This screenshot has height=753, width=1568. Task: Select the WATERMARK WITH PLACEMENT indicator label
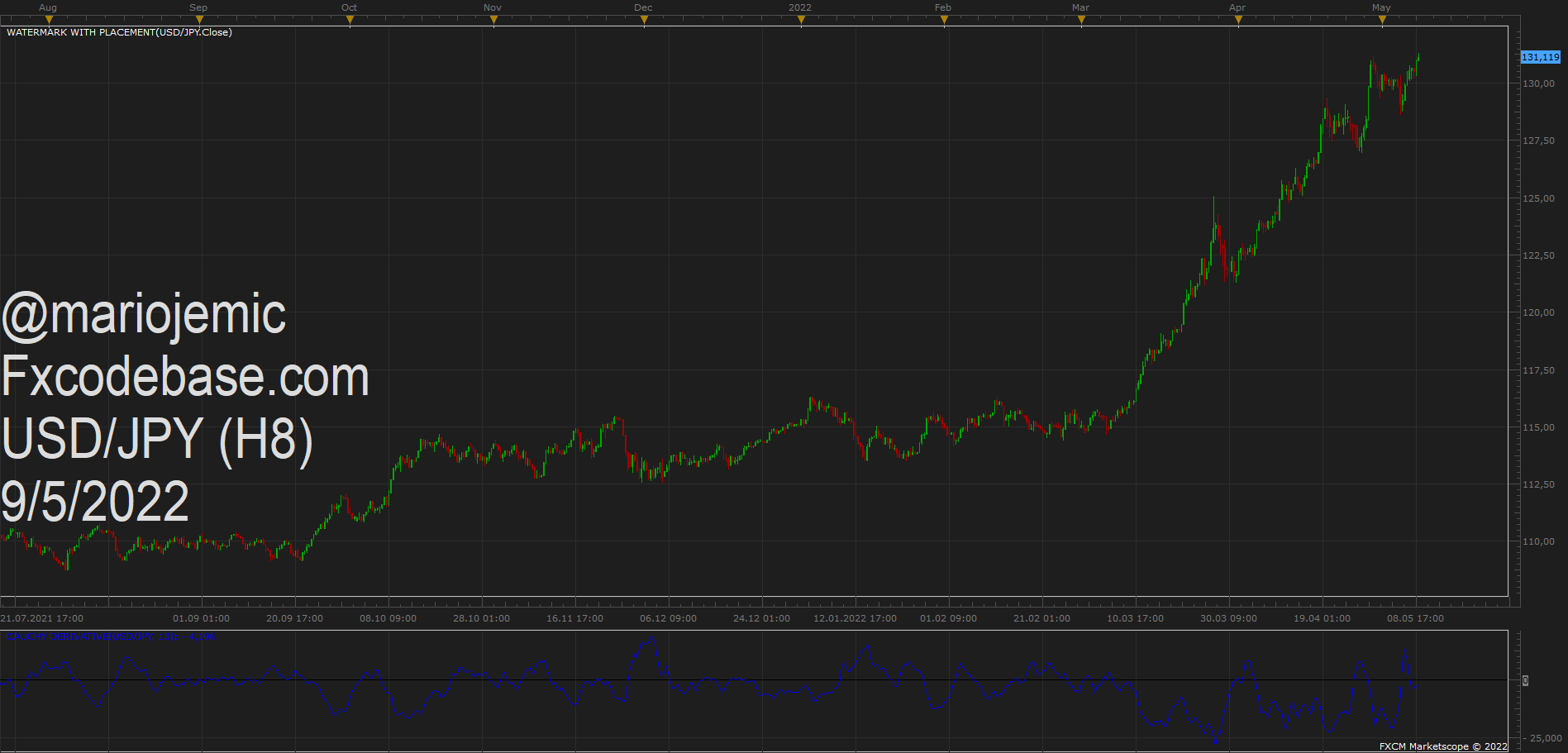[x=119, y=32]
